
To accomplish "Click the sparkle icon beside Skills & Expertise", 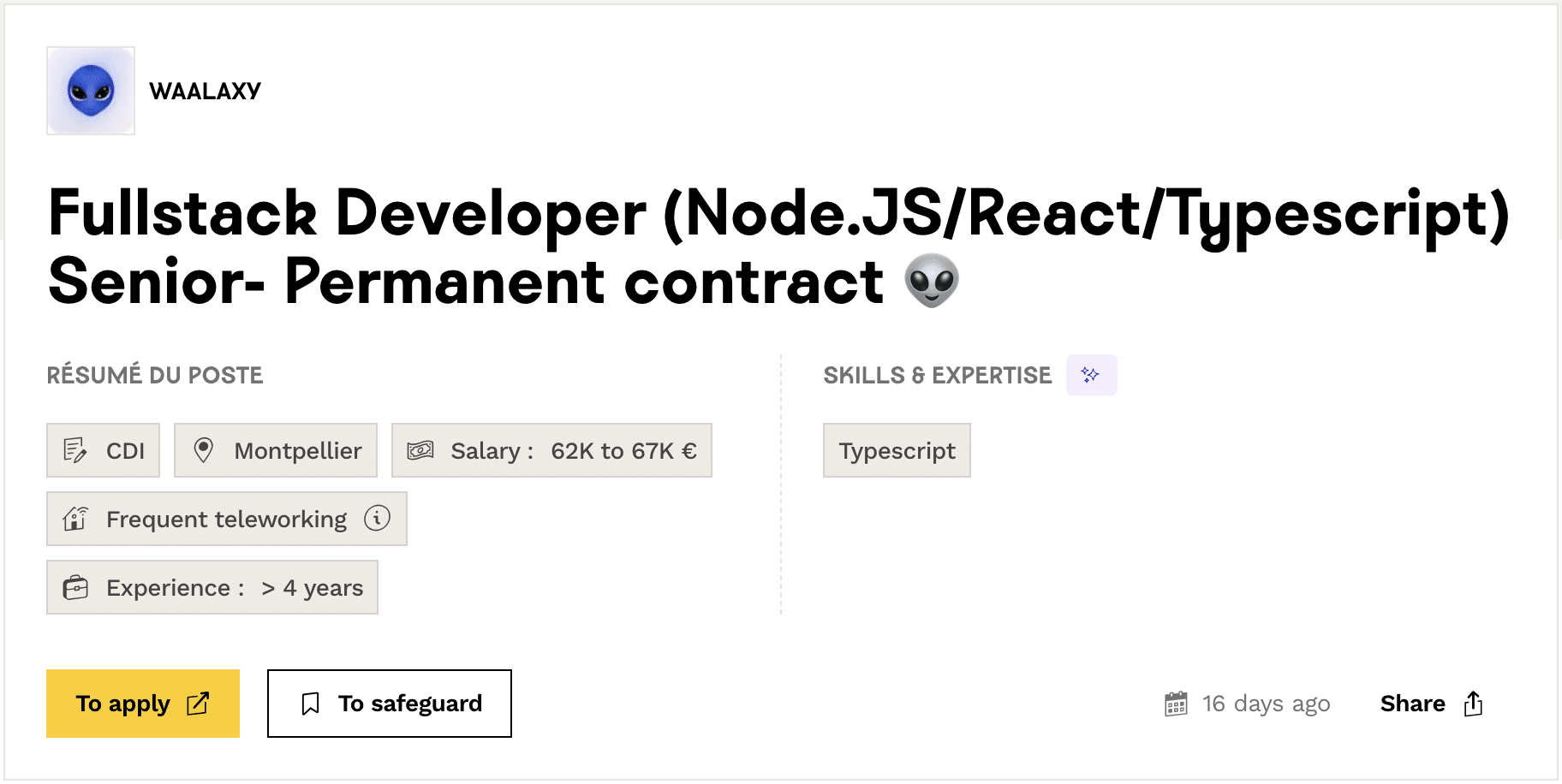I will (1090, 375).
